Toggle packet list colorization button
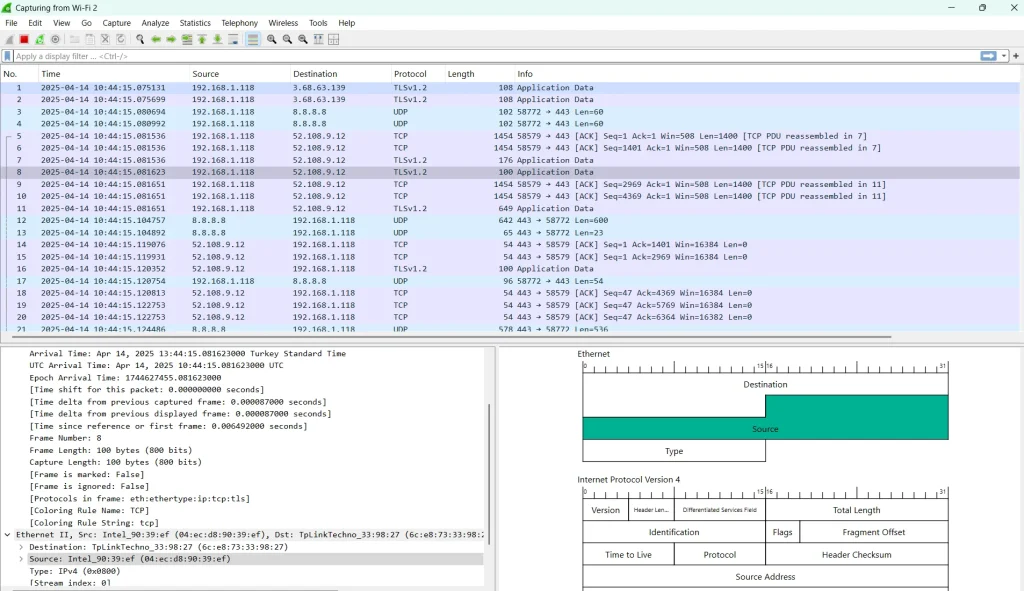The width and height of the screenshot is (1024, 591). click(x=252, y=39)
